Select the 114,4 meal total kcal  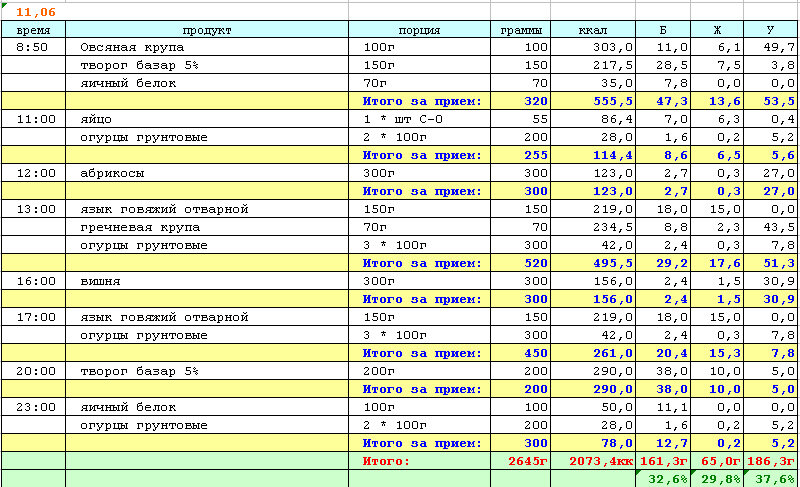[x=593, y=155]
